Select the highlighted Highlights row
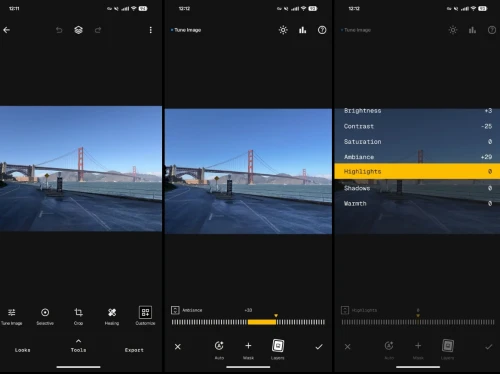Screen dimensions: 500x374 tap(417, 171)
